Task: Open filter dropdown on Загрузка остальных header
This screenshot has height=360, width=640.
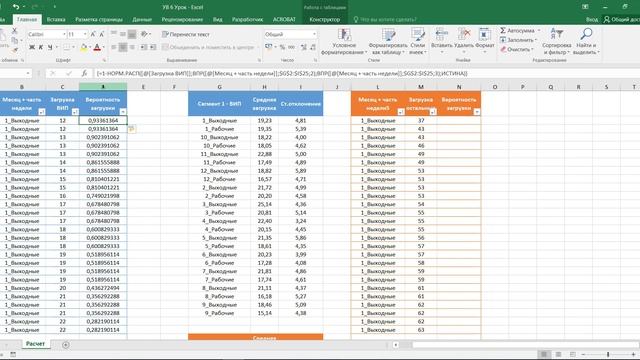Action: [x=433, y=111]
